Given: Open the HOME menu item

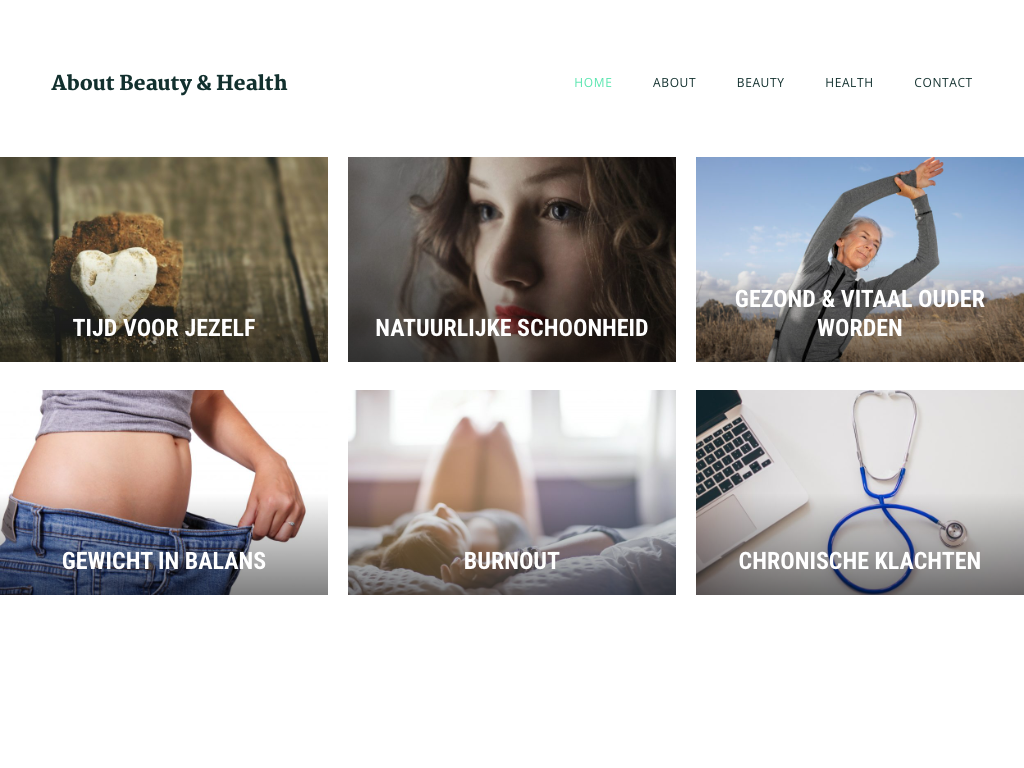Looking at the screenshot, I should [x=592, y=83].
